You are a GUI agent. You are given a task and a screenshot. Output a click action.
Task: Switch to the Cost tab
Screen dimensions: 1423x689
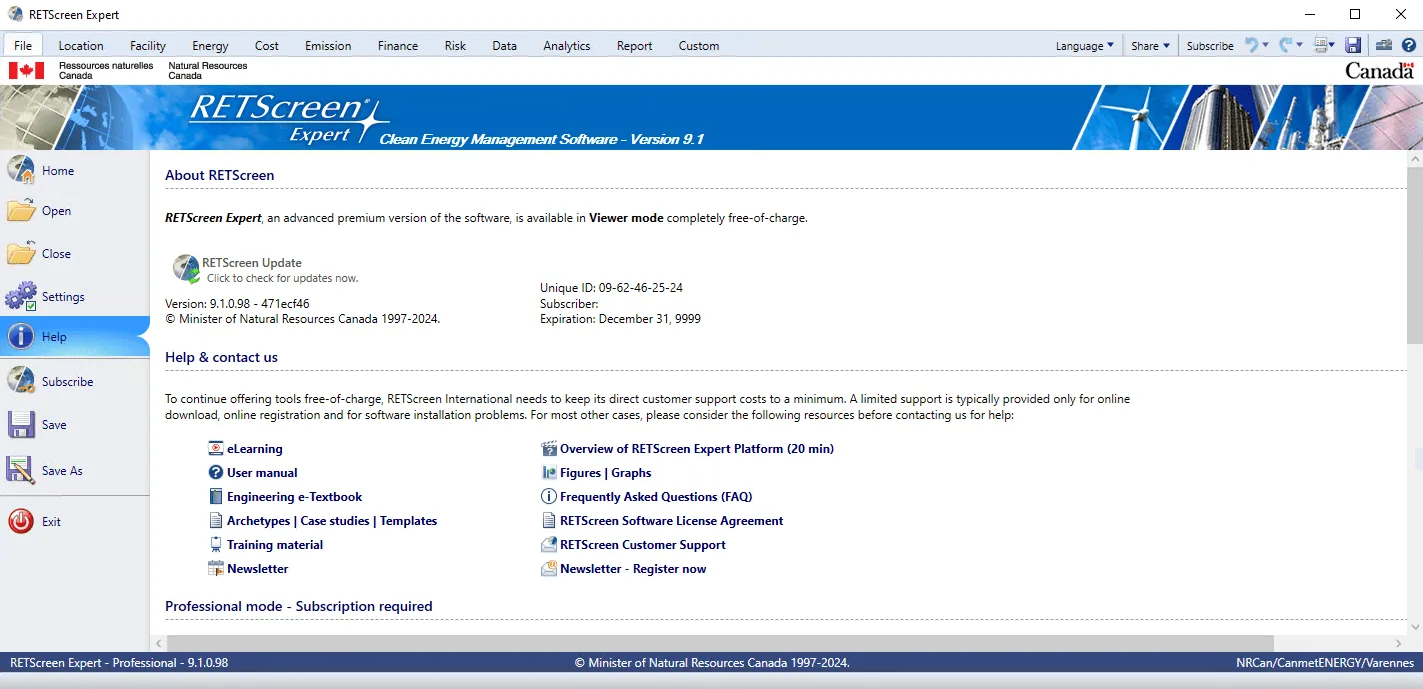tap(267, 46)
